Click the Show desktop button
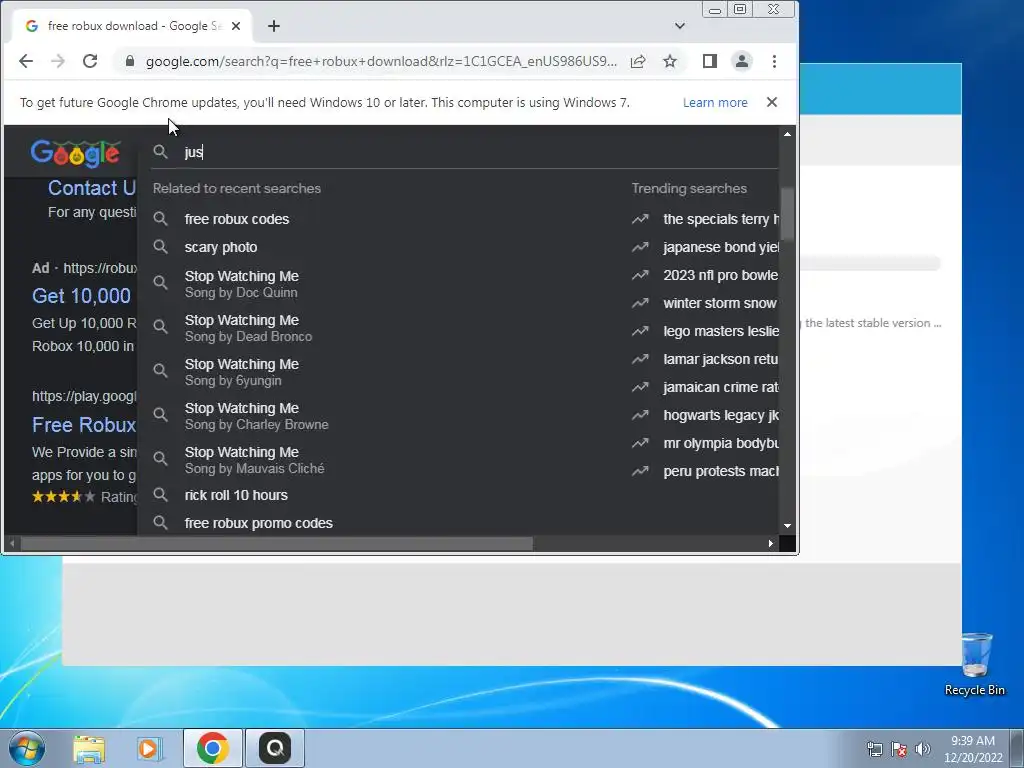Viewport: 1024px width, 768px height. 1017,748
